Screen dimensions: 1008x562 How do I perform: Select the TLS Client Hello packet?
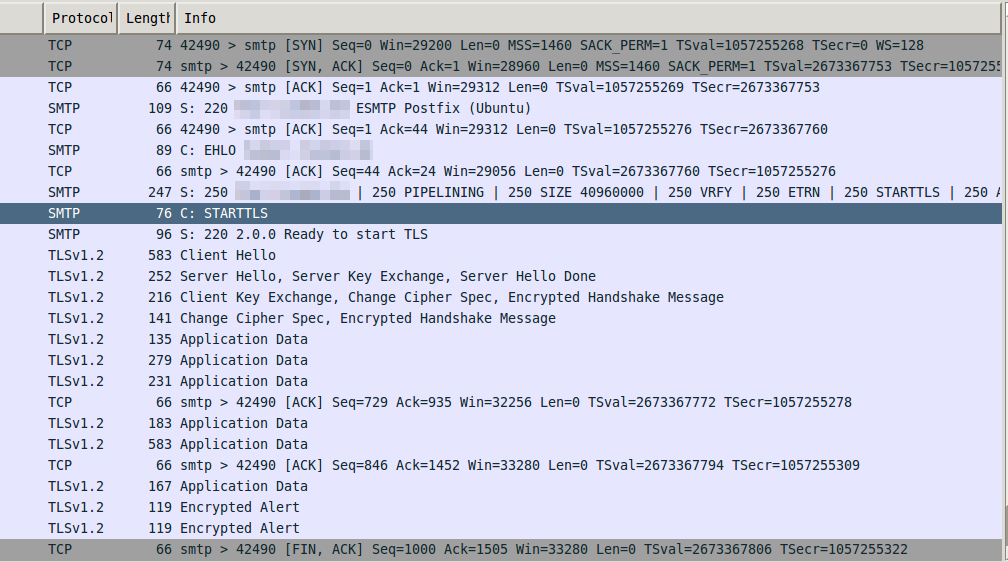[x=400, y=255]
